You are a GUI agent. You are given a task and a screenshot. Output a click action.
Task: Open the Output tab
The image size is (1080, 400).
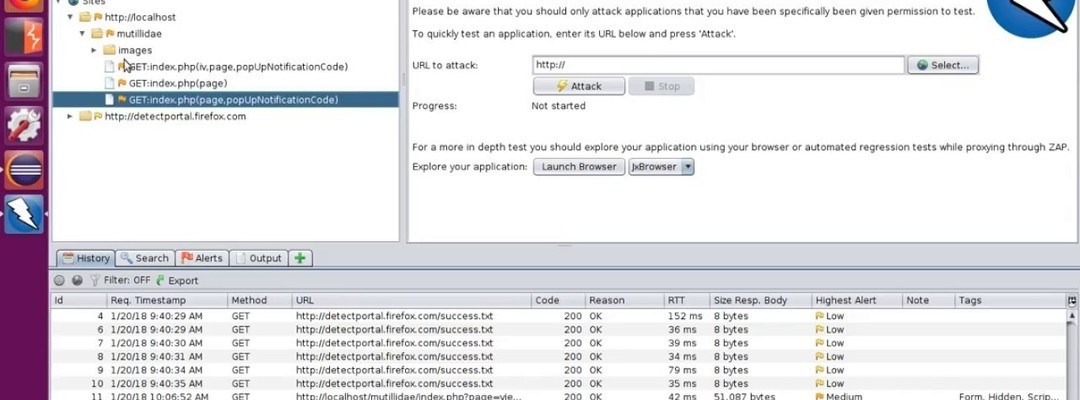coord(258,258)
